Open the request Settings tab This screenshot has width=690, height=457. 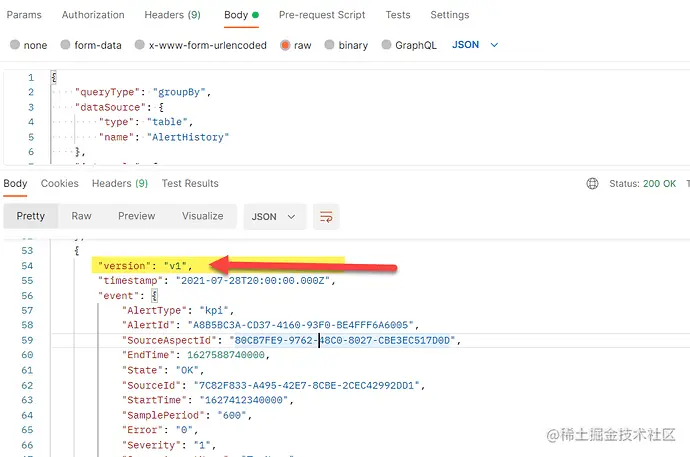coord(450,15)
